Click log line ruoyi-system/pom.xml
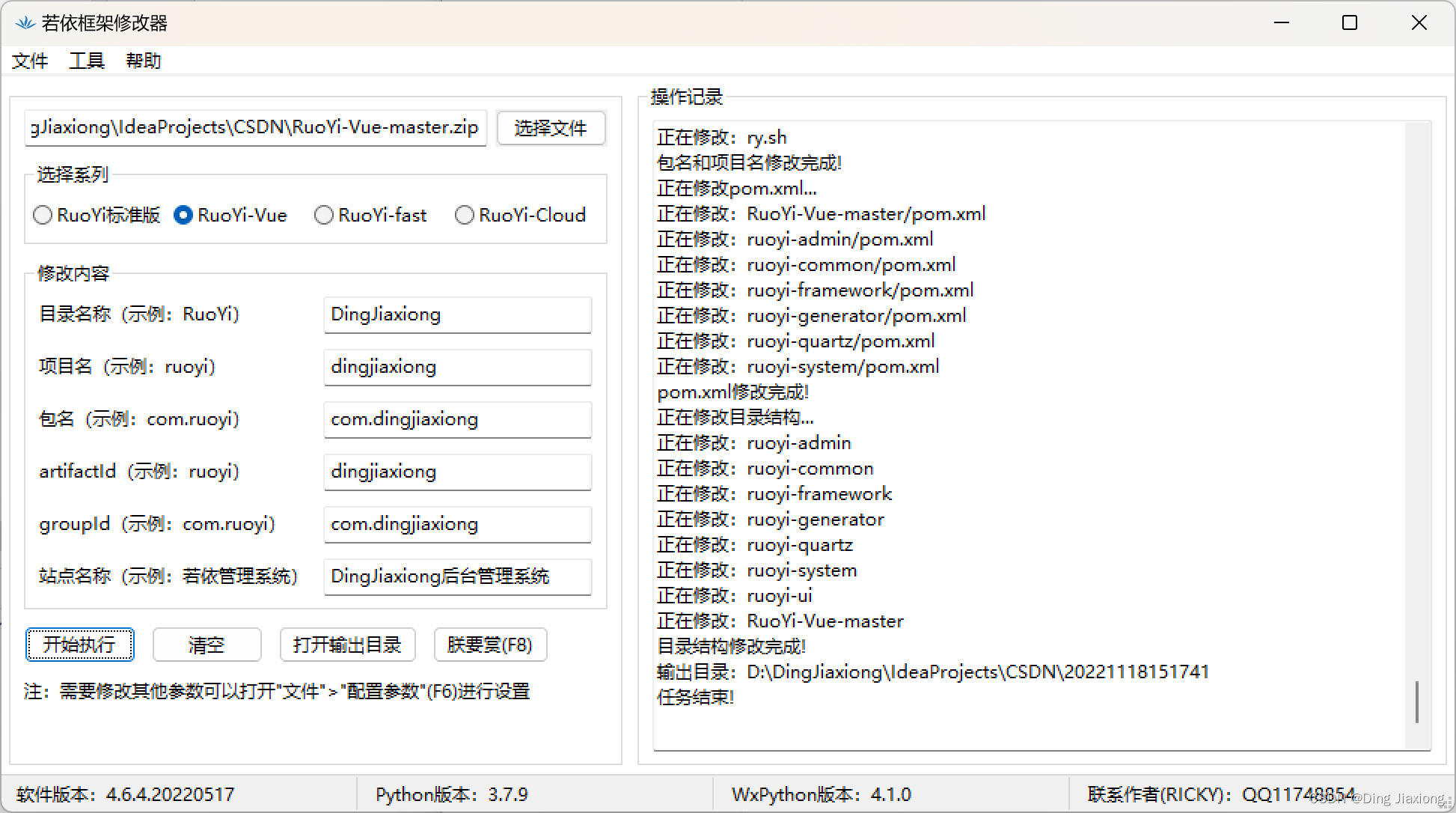 click(x=798, y=367)
